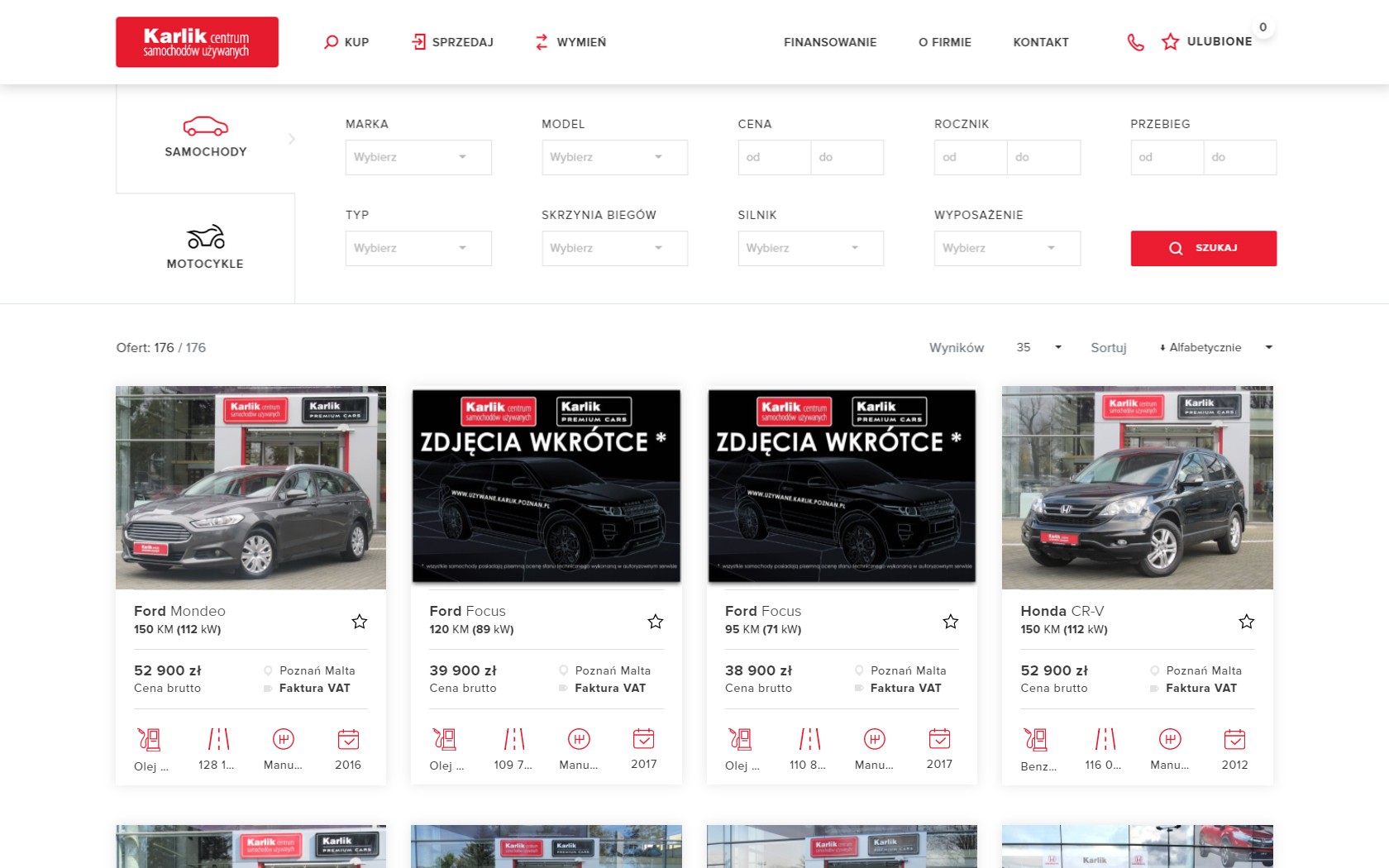Viewport: 1389px width, 868px height.
Task: Go to the Kontakt page
Action: point(1041,42)
